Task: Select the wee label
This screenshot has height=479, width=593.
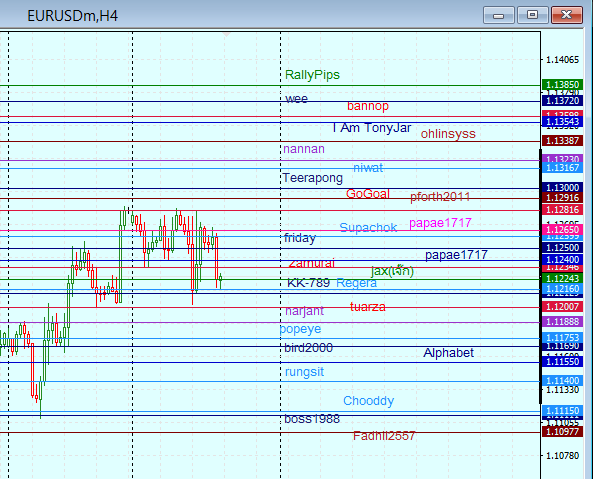Action: 296,99
